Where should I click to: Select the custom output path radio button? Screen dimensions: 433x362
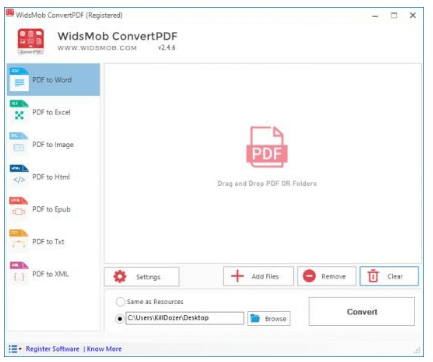120,319
